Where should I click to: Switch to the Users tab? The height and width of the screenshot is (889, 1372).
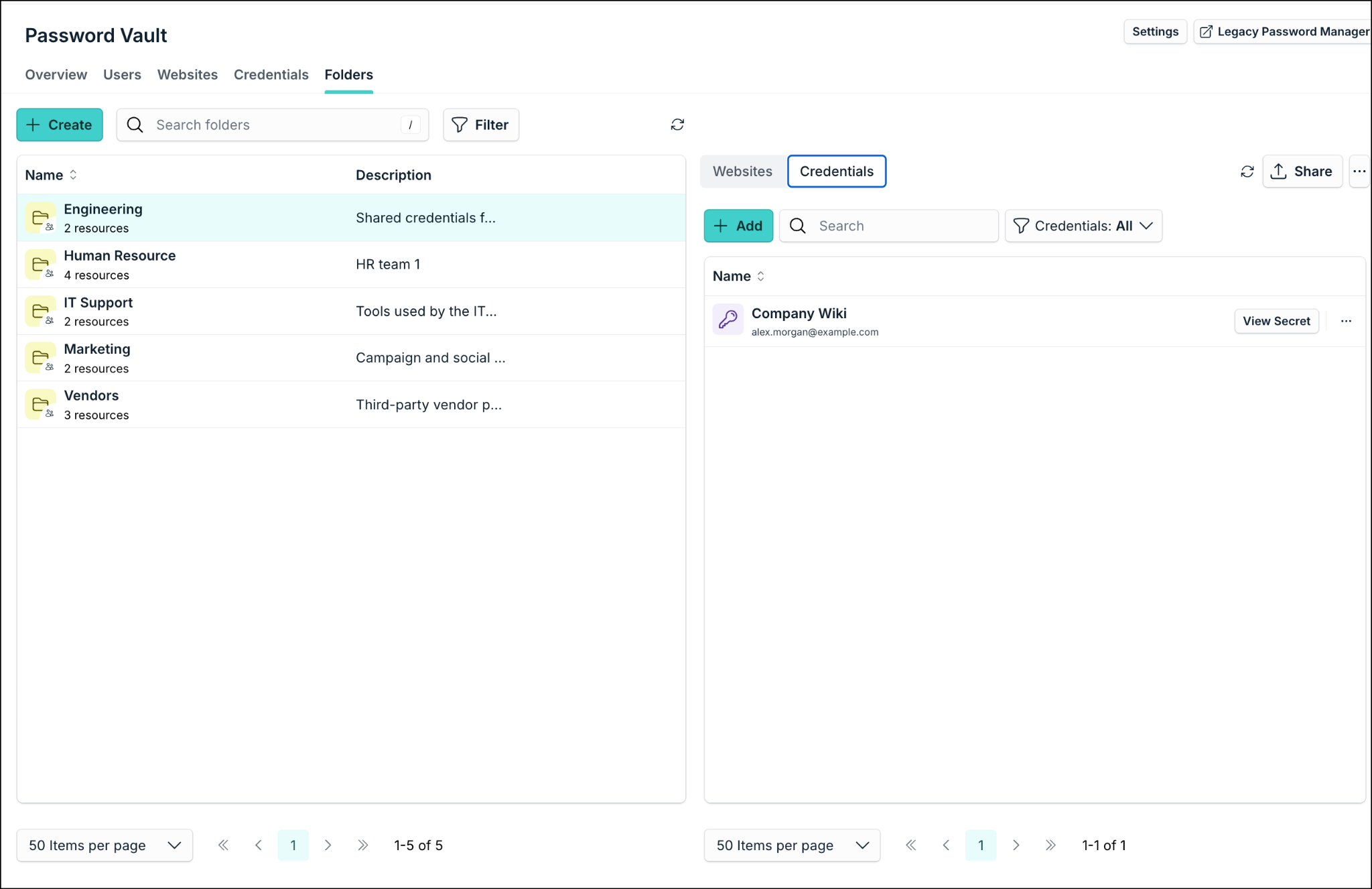tap(122, 74)
